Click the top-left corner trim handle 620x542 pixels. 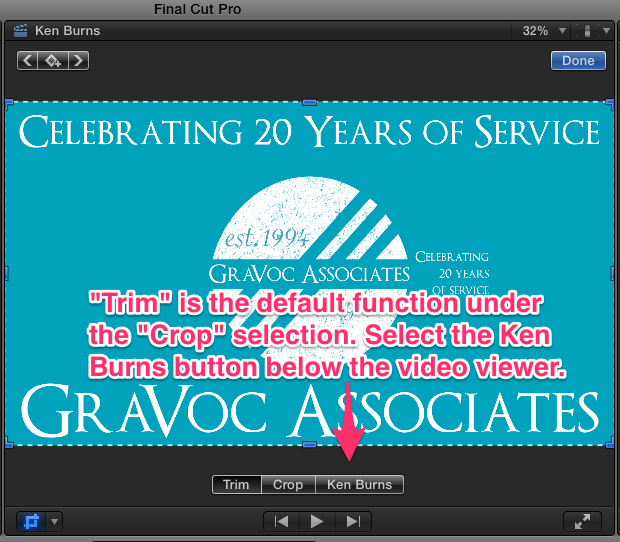9,104
